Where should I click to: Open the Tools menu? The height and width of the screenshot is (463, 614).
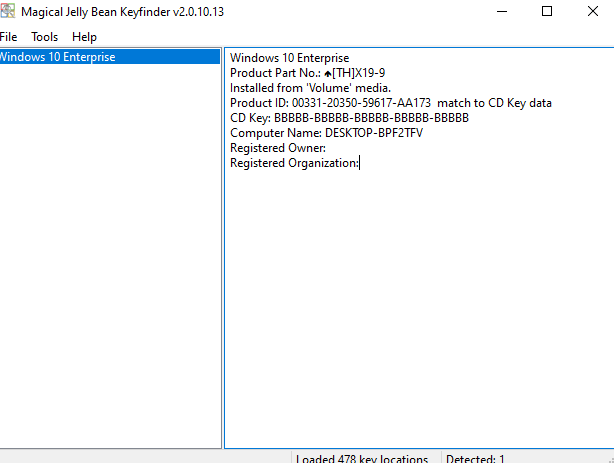[45, 37]
